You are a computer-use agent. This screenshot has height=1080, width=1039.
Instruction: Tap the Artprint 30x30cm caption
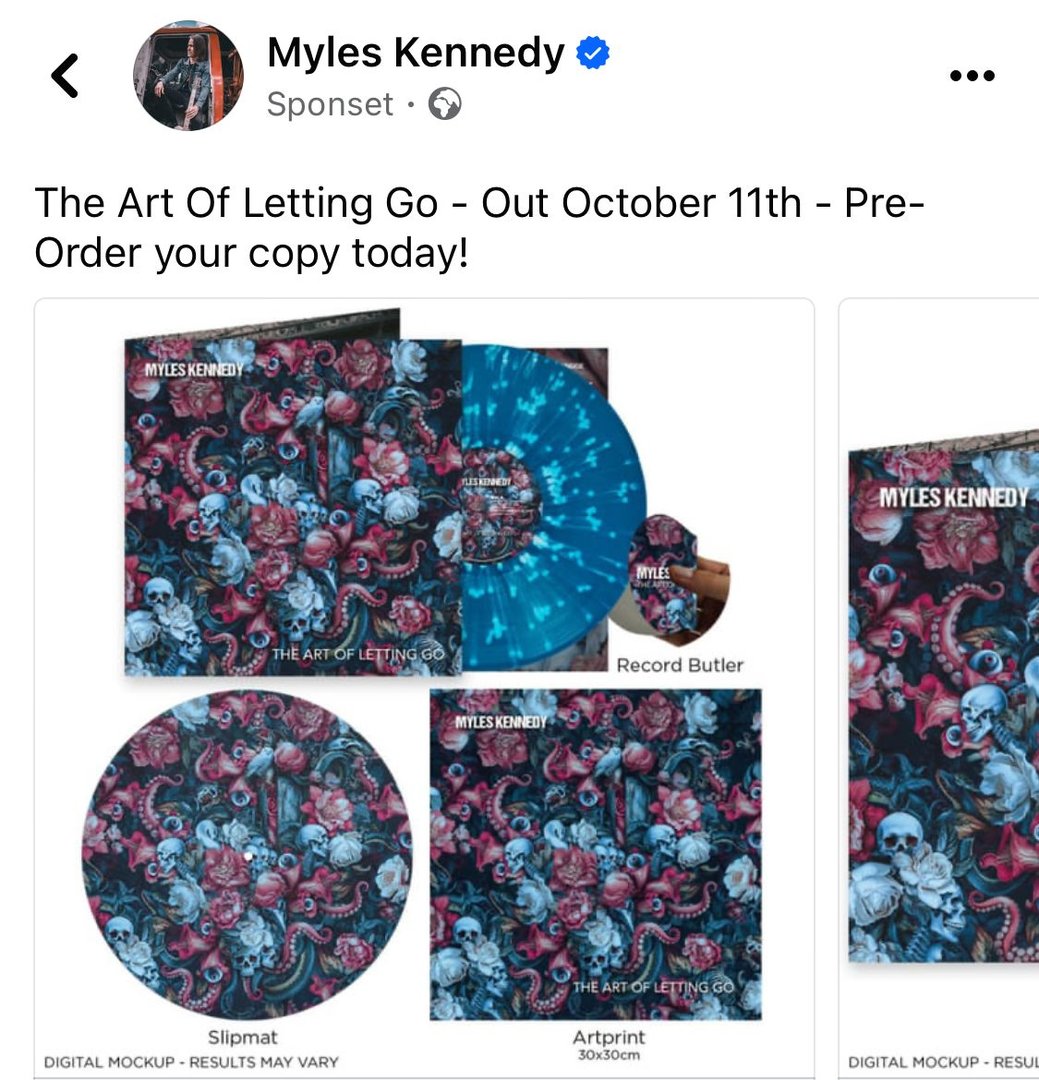click(x=608, y=1045)
